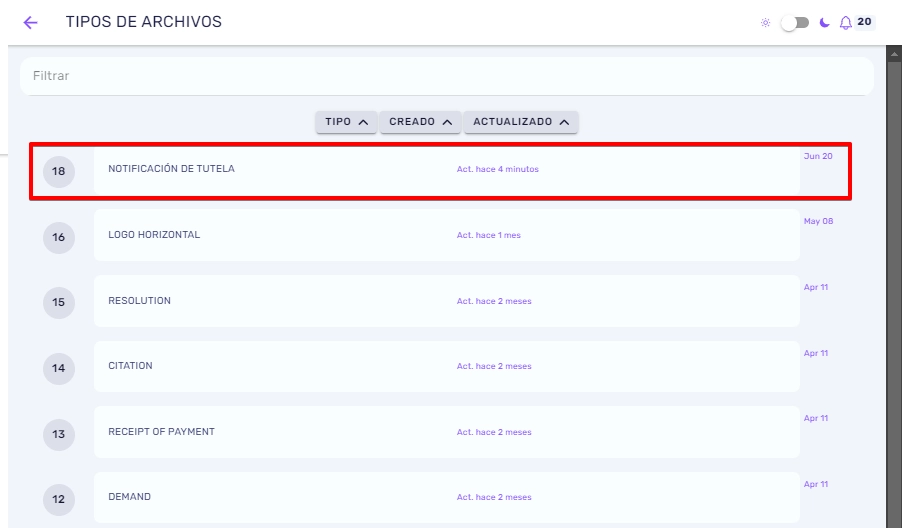The height and width of the screenshot is (528, 902).
Task: Click the 'May 08' date label
Action: pos(818,221)
